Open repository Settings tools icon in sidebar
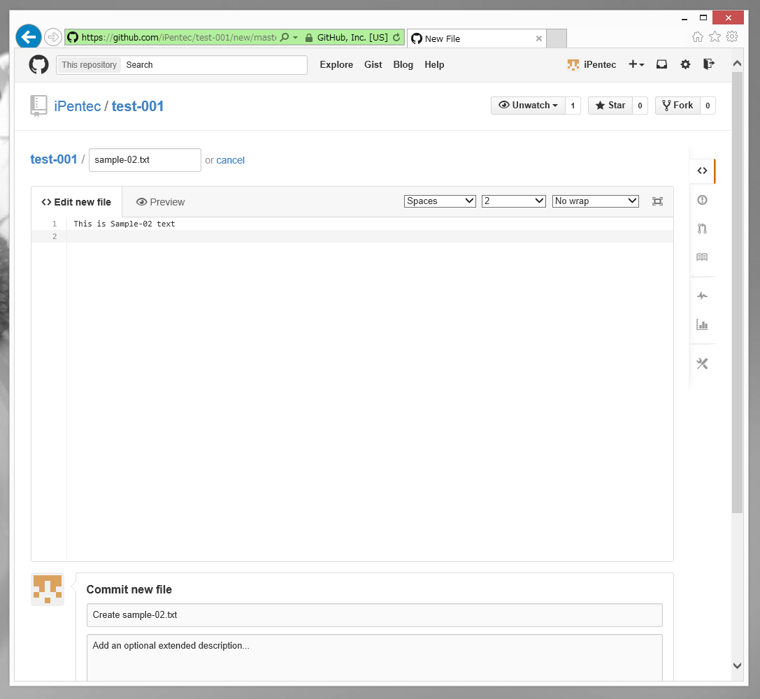760x699 pixels. coord(702,364)
